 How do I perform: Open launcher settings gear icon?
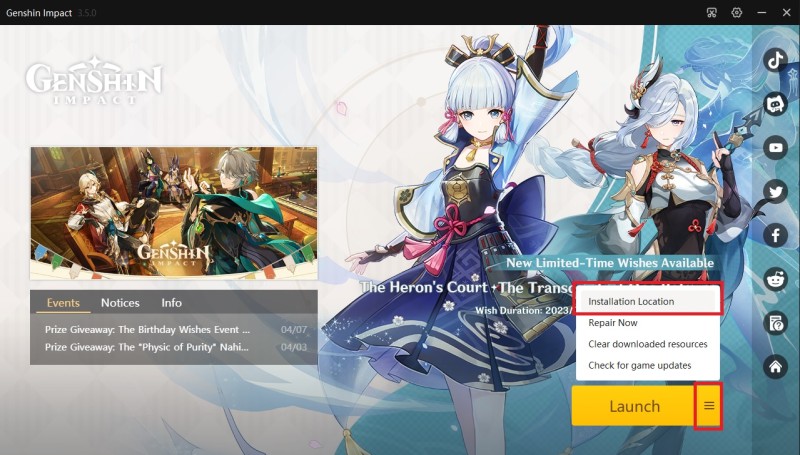click(x=737, y=12)
